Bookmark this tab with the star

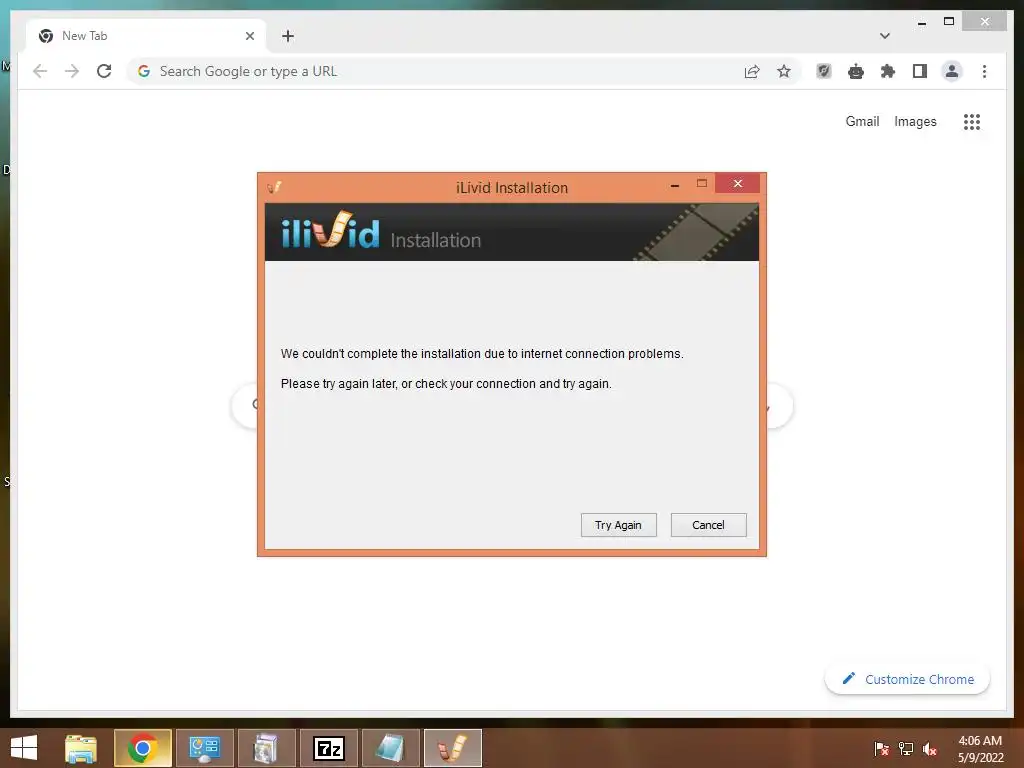click(784, 71)
